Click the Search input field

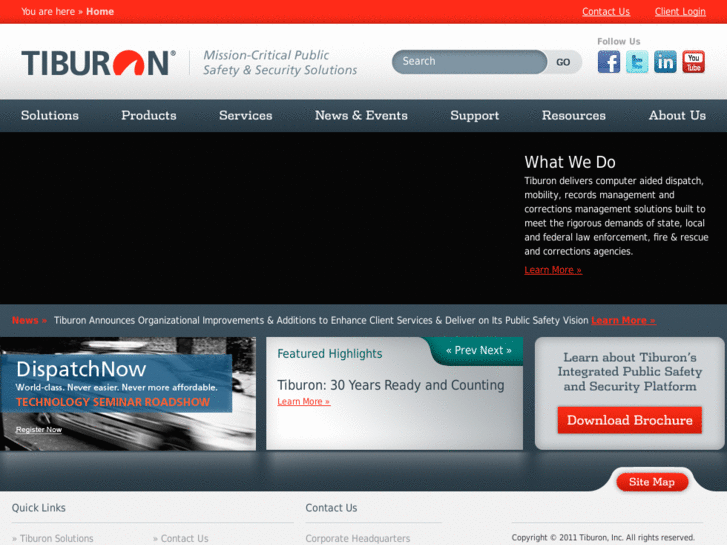pos(469,62)
